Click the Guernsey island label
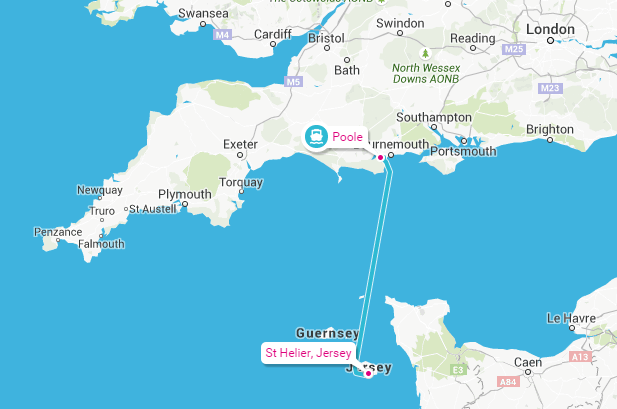This screenshot has width=617, height=409. point(327,333)
